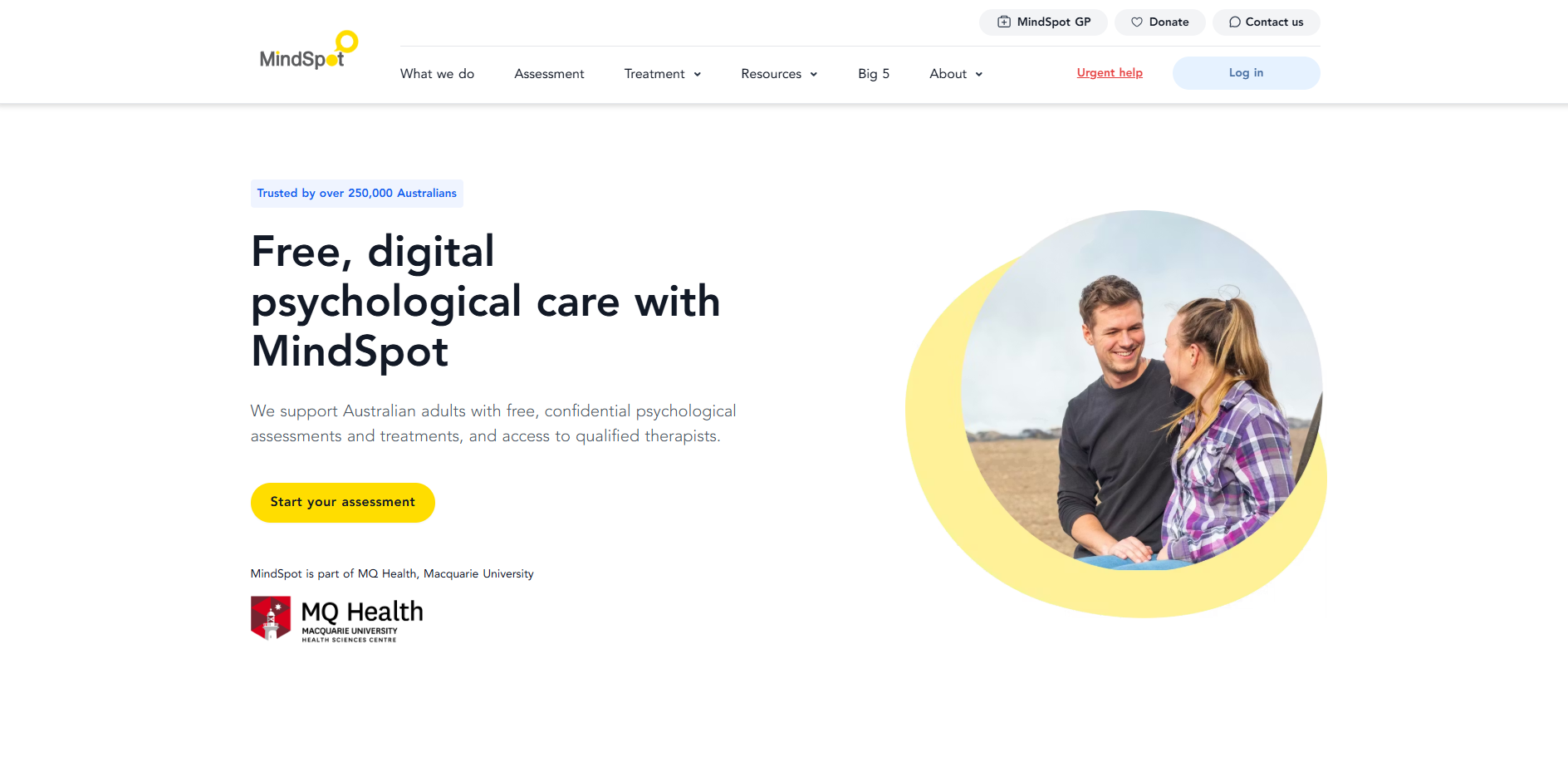The width and height of the screenshot is (1568, 767).
Task: Expand the Resources dropdown arrow
Action: click(814, 75)
